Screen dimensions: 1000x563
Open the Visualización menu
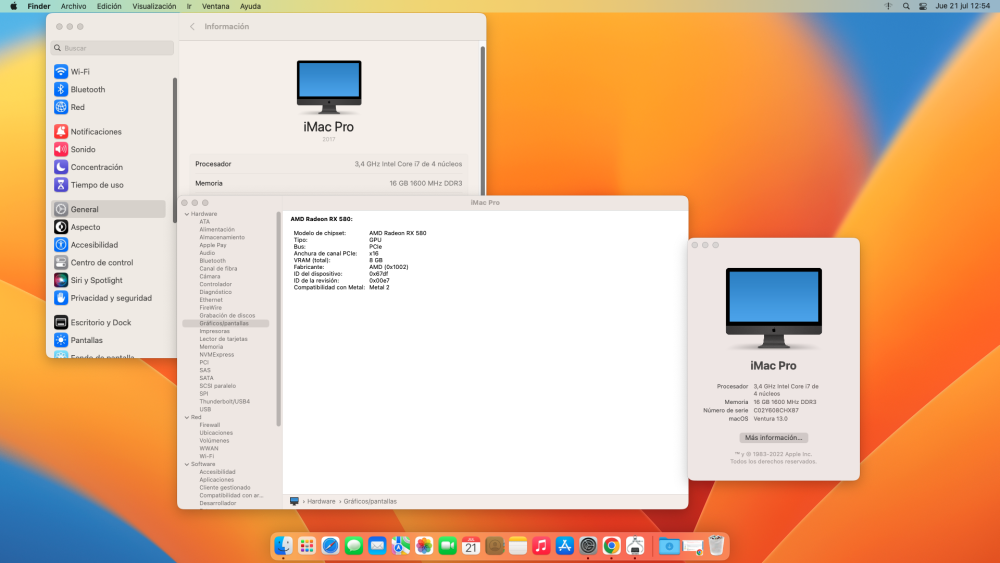click(x=154, y=6)
